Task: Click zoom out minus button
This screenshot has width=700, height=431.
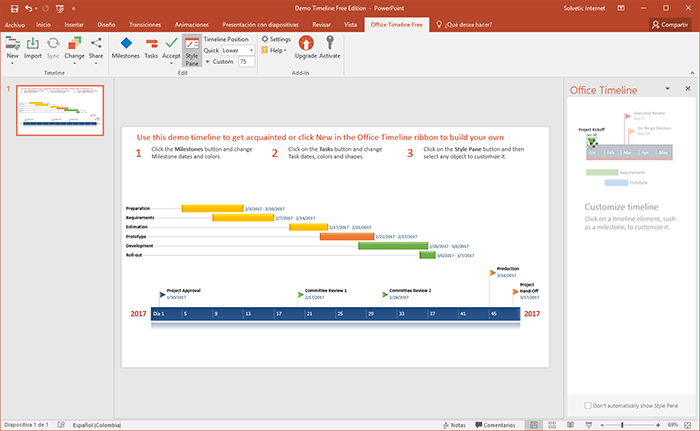Action: (602, 425)
